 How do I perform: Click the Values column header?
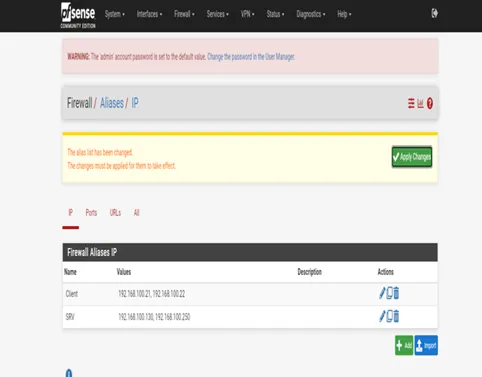124,272
